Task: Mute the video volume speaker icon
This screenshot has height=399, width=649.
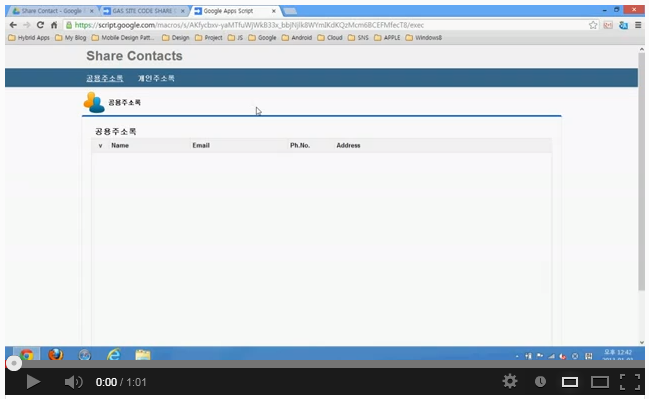Action: [x=74, y=382]
